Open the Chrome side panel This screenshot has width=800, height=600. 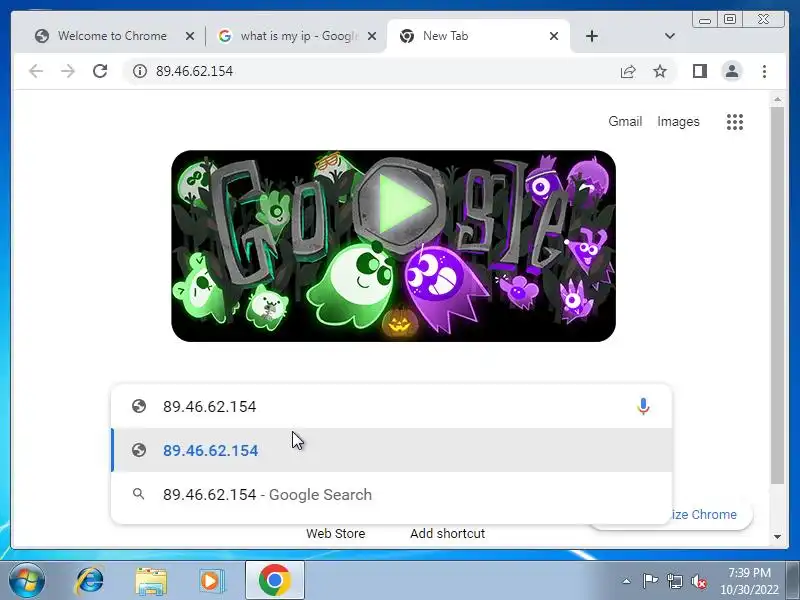(699, 71)
